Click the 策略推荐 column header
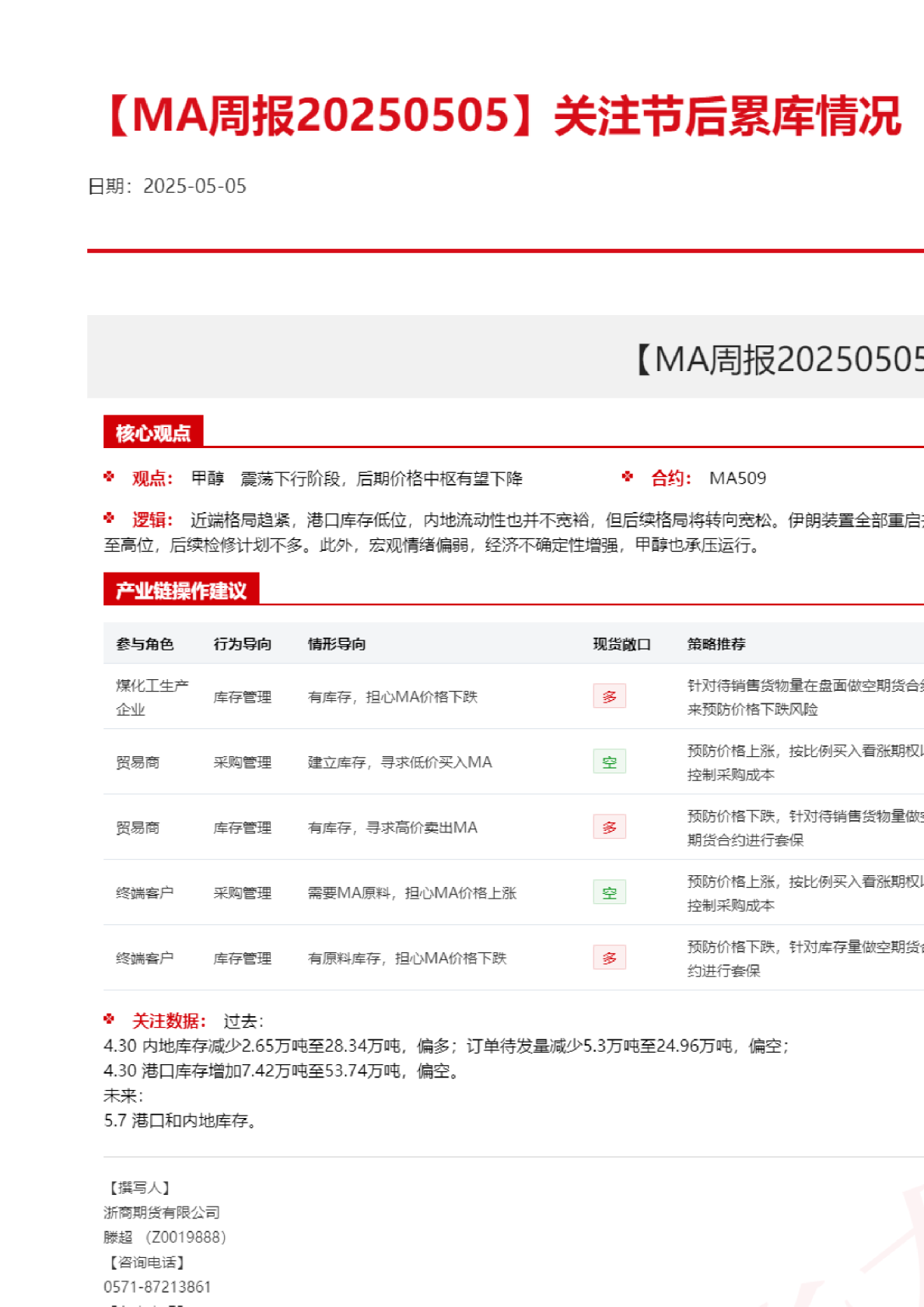This screenshot has height=1307, width=924. pyautogui.click(x=716, y=644)
